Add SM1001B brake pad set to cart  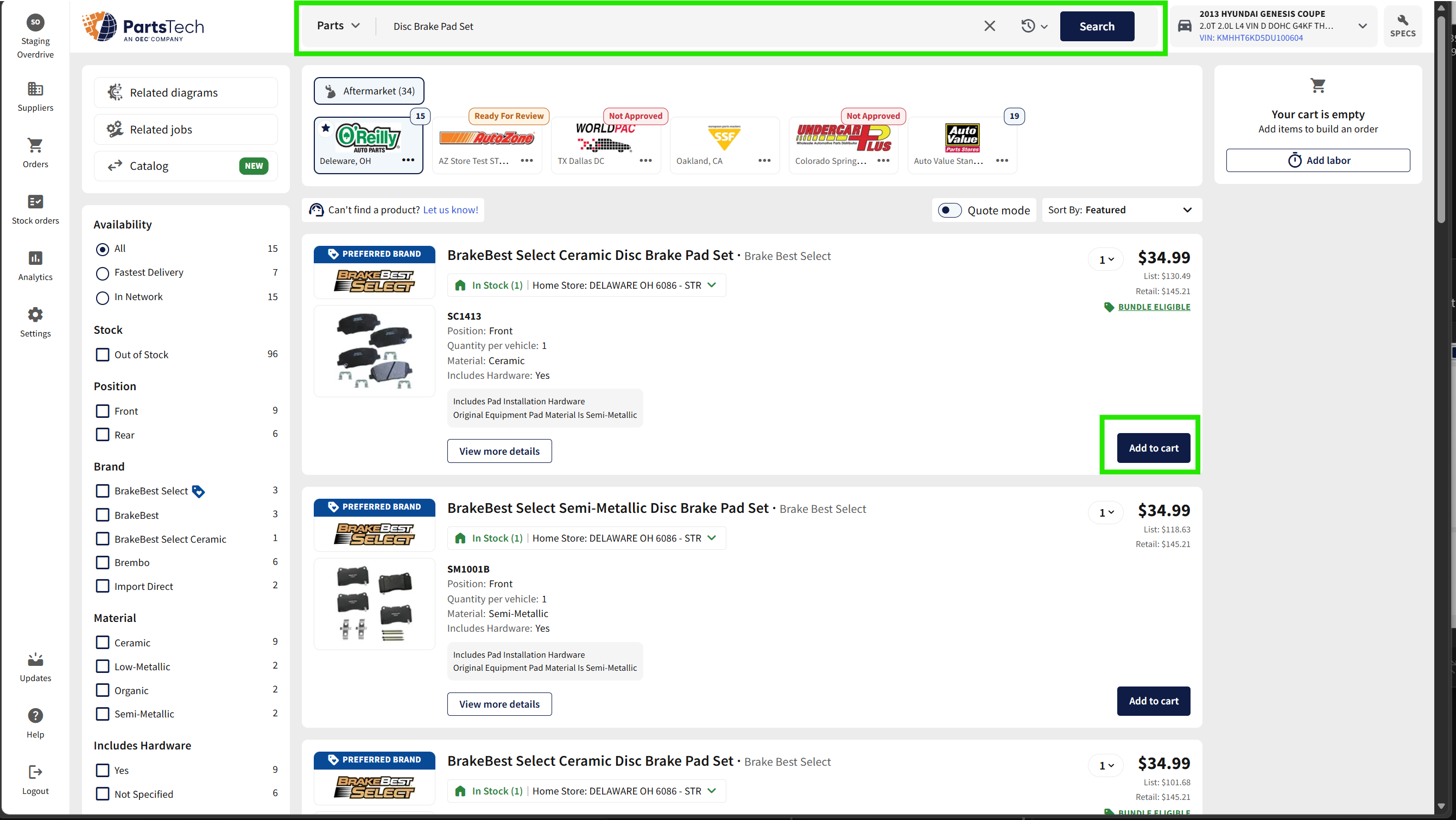pos(1153,701)
